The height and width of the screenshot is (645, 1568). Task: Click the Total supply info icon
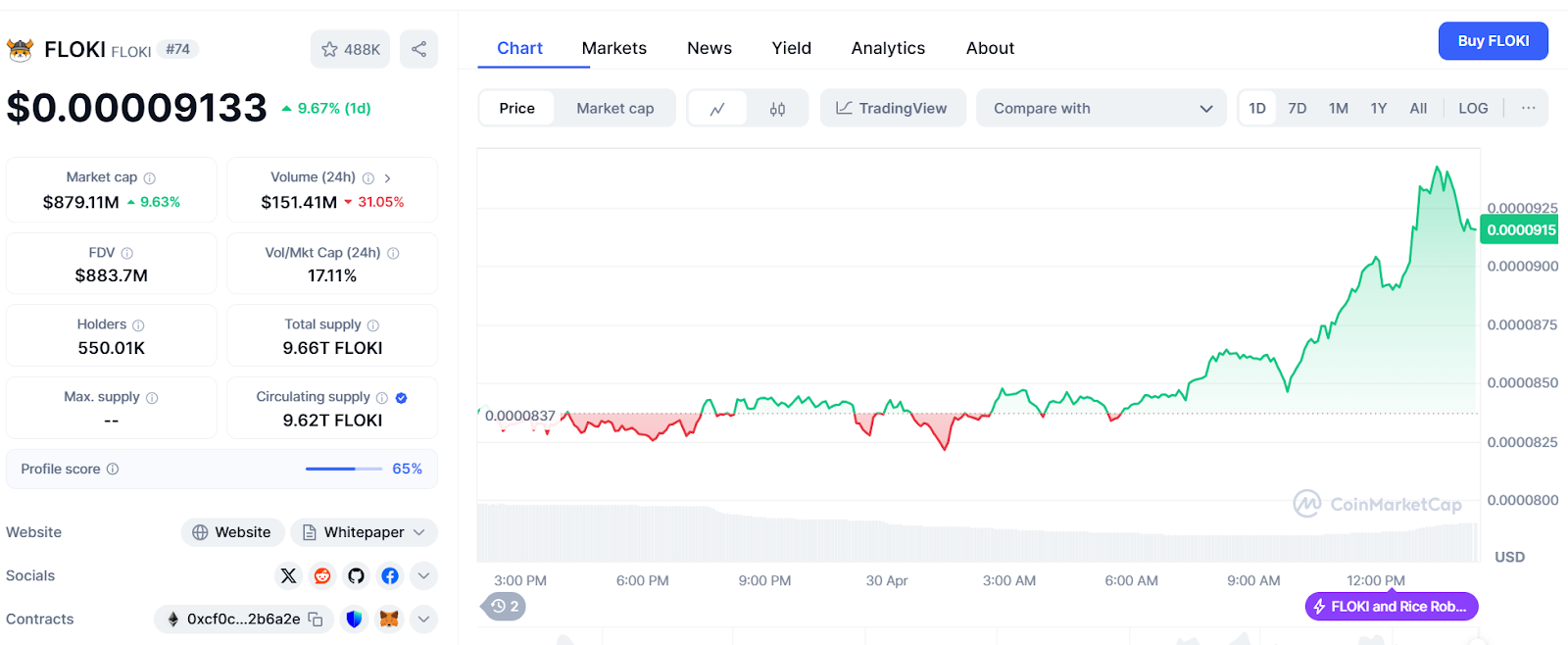[373, 325]
